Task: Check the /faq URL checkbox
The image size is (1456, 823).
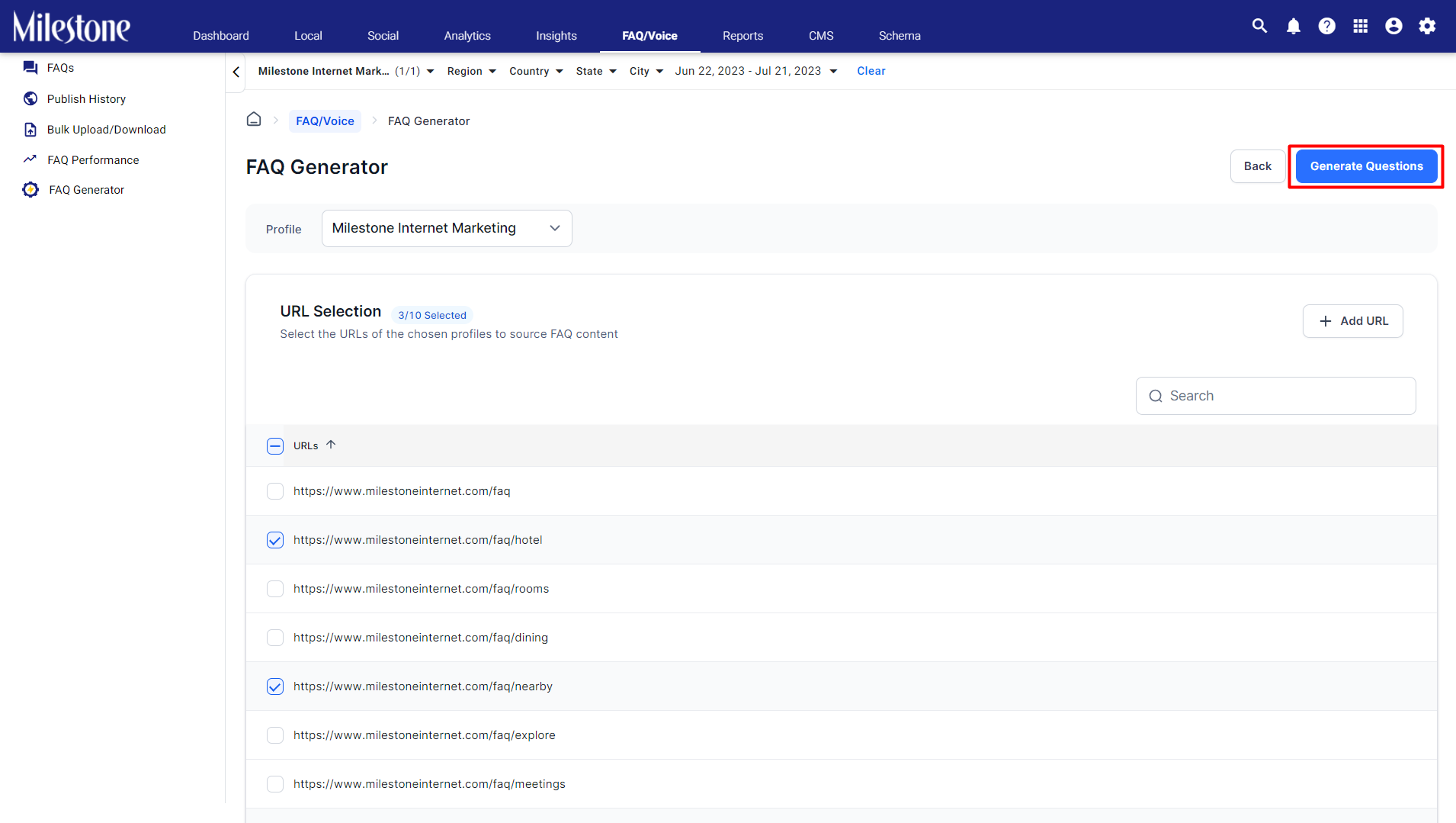Action: point(275,491)
